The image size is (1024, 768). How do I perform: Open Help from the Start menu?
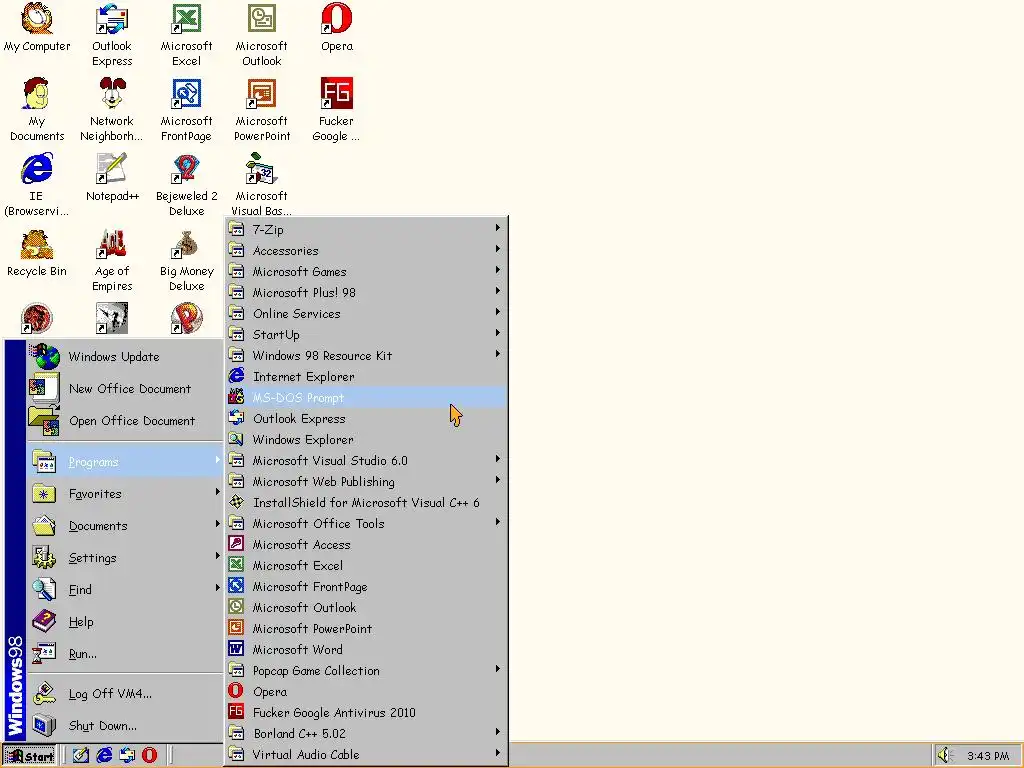point(124,622)
